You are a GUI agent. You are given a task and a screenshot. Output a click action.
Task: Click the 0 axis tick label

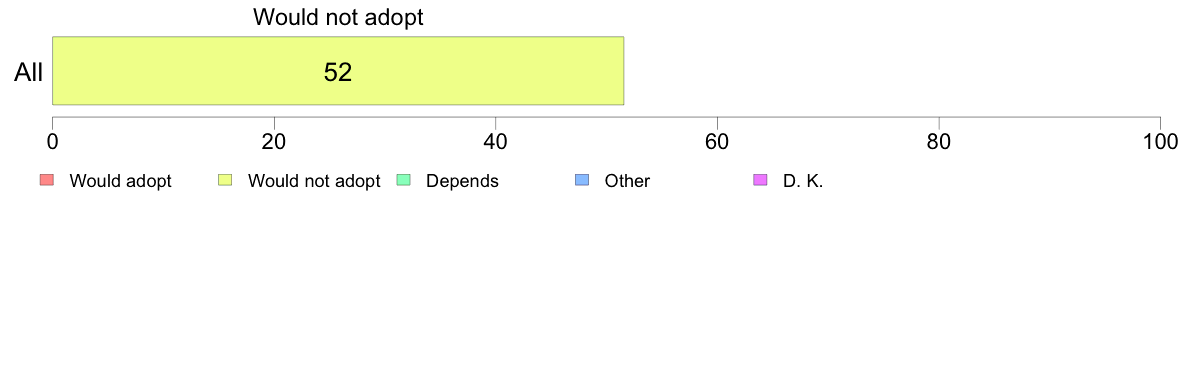point(52,141)
